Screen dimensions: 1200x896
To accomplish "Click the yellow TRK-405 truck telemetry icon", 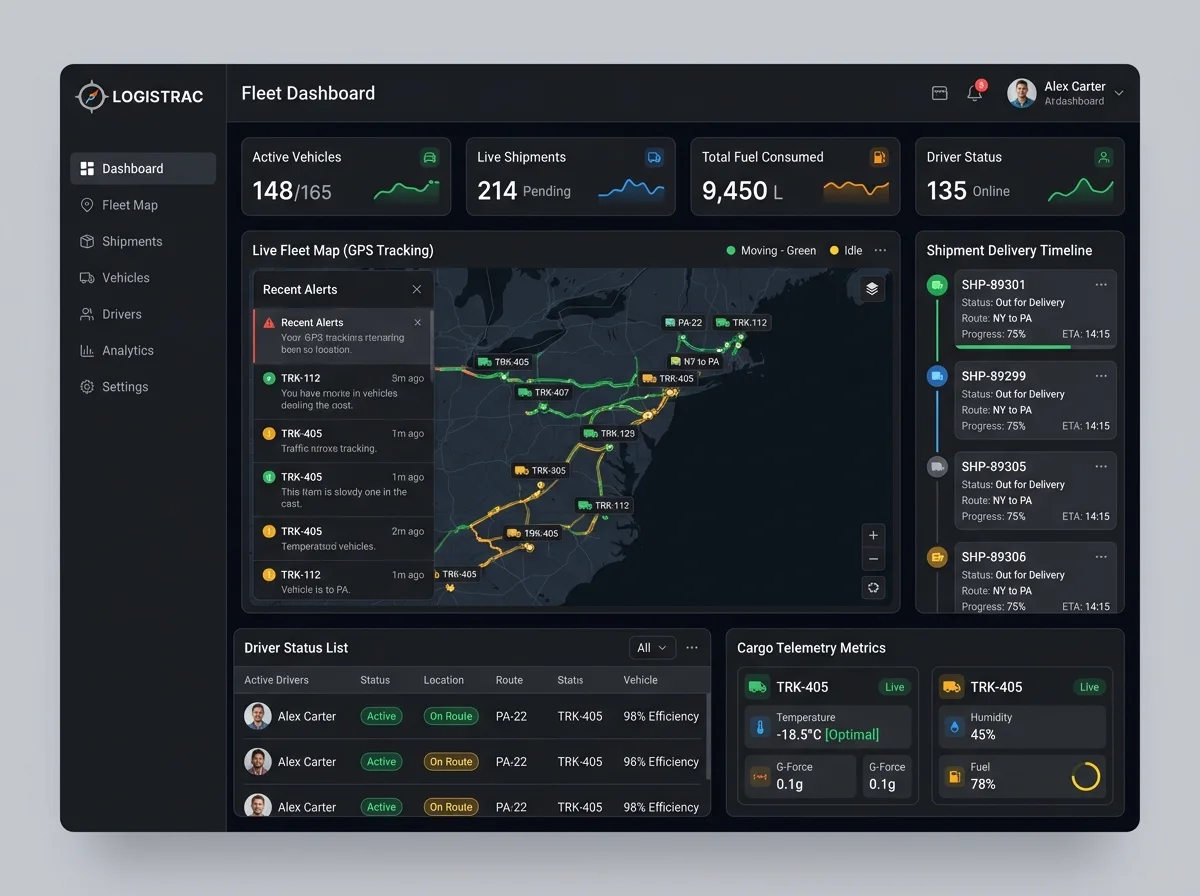I will point(952,687).
